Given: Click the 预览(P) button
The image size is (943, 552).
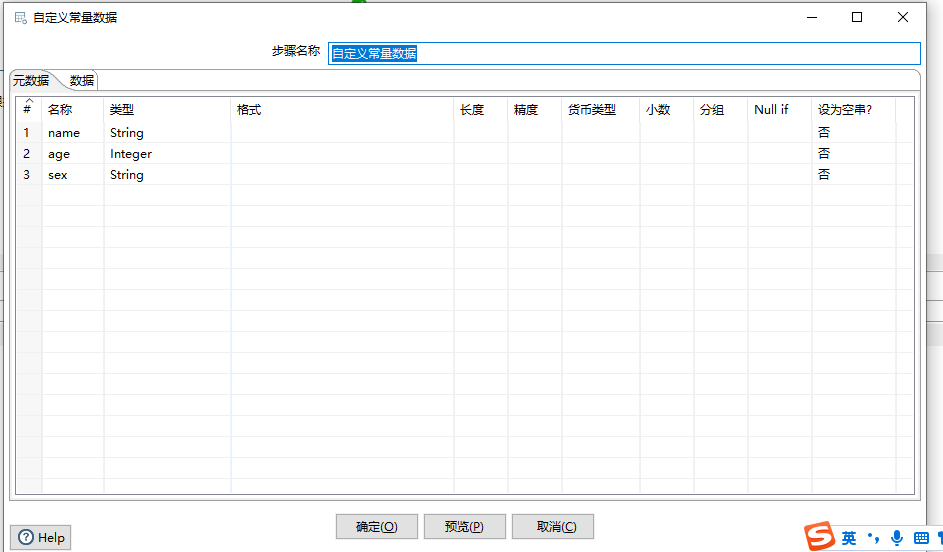Looking at the screenshot, I should [x=464, y=527].
